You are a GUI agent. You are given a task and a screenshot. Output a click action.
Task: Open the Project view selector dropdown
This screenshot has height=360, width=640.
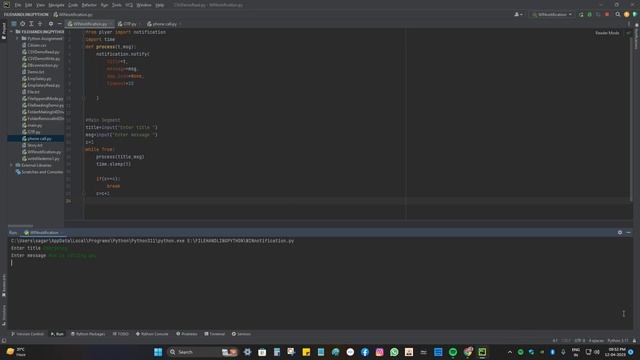coord(13,24)
